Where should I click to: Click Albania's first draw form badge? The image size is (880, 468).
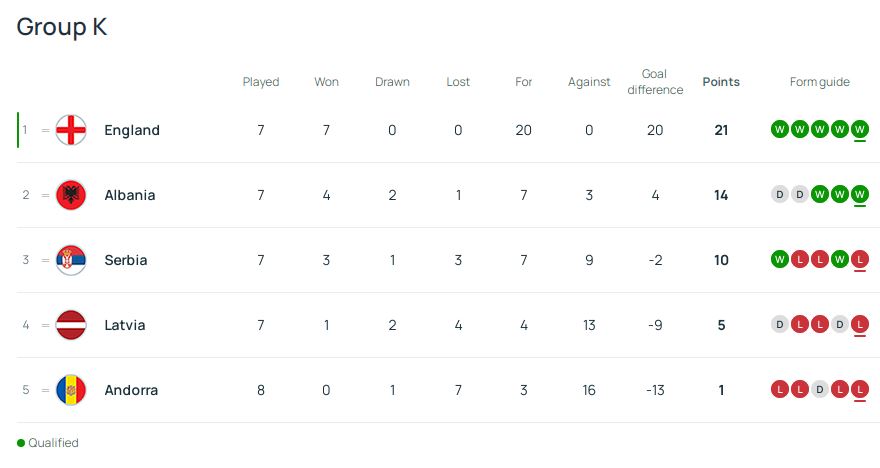(780, 195)
